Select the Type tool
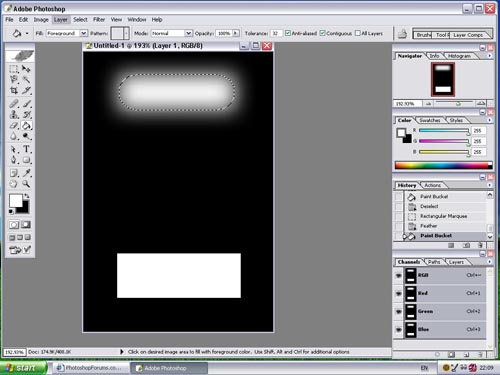500x375 pixels. pos(27,149)
